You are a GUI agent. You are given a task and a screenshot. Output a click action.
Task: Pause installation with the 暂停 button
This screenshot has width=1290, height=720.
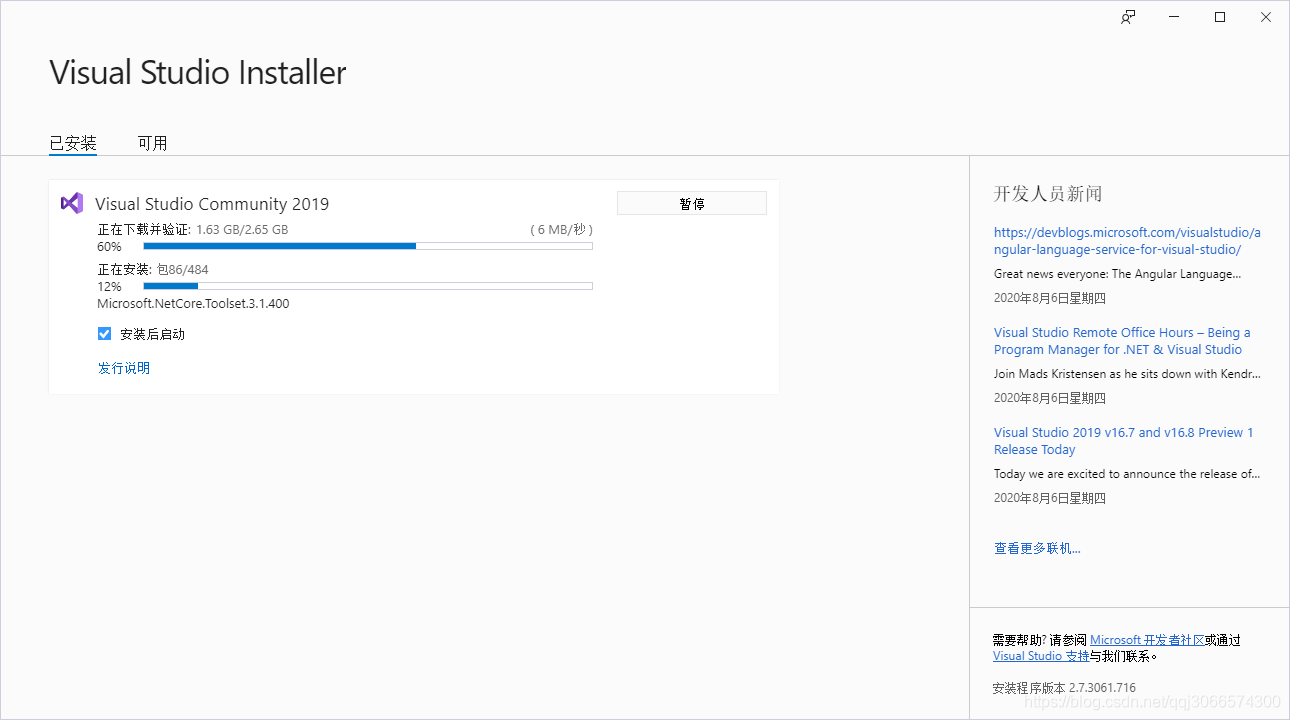click(x=692, y=203)
